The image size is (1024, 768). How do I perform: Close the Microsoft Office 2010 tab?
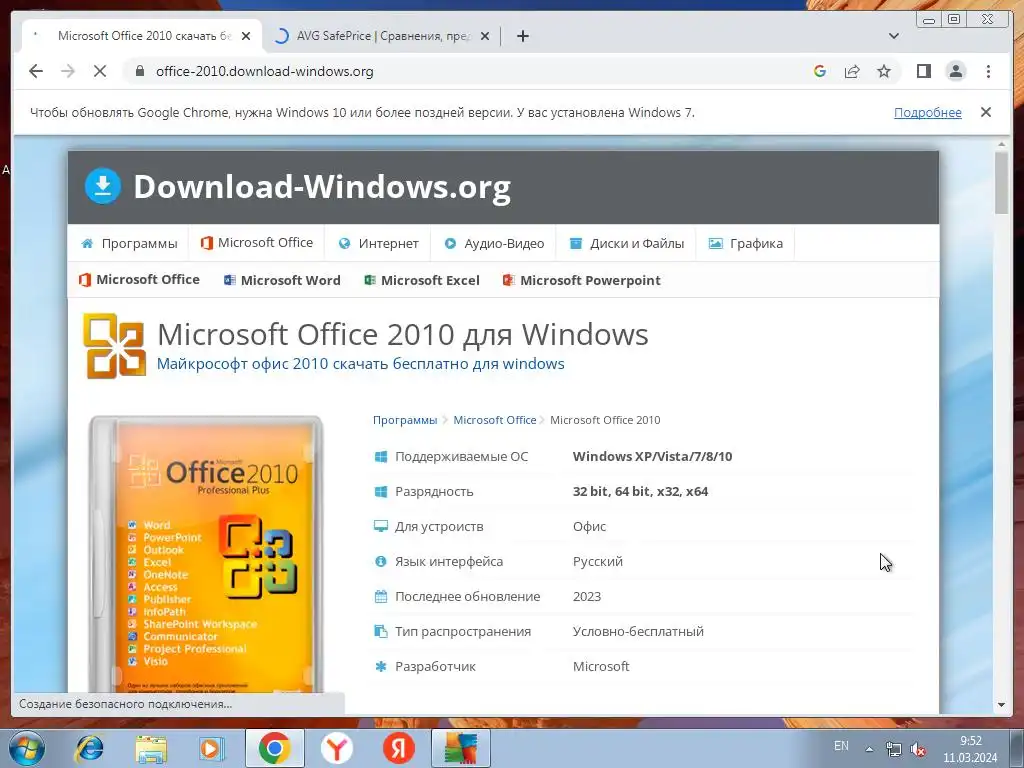(x=246, y=36)
